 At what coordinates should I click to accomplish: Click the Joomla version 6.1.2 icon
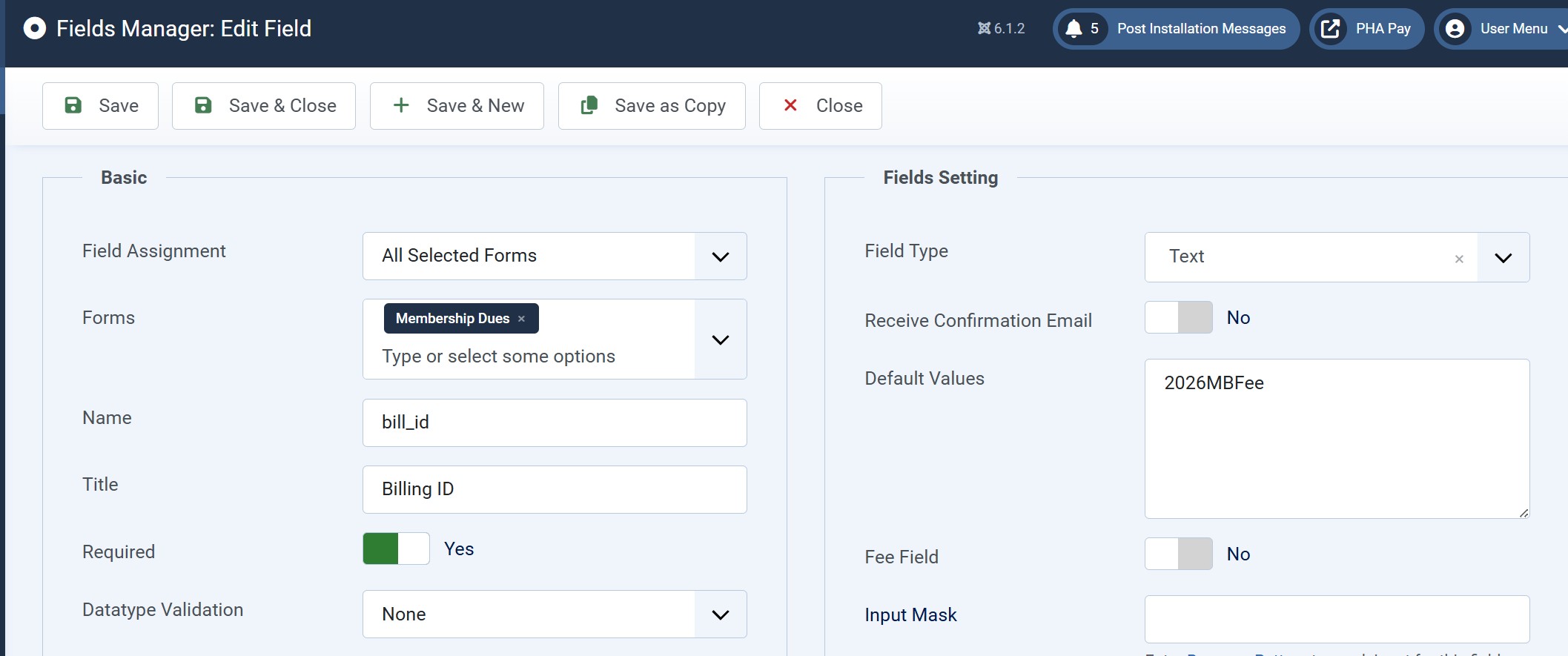984,28
